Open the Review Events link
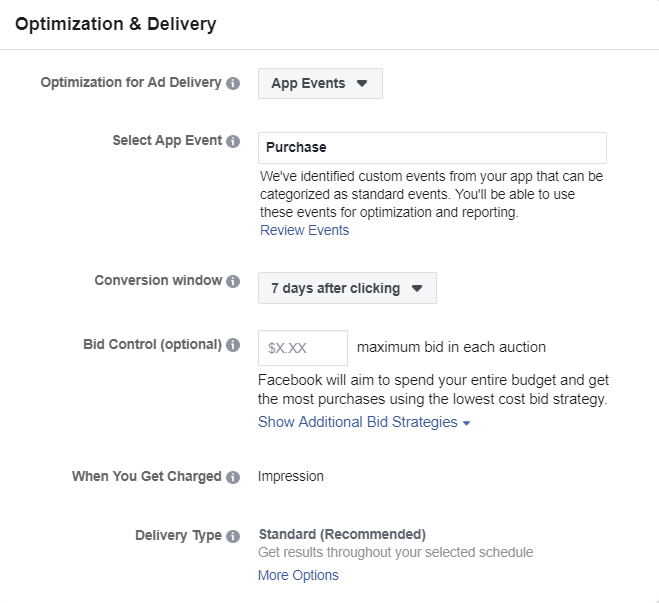This screenshot has width=659, height=603. click(304, 230)
